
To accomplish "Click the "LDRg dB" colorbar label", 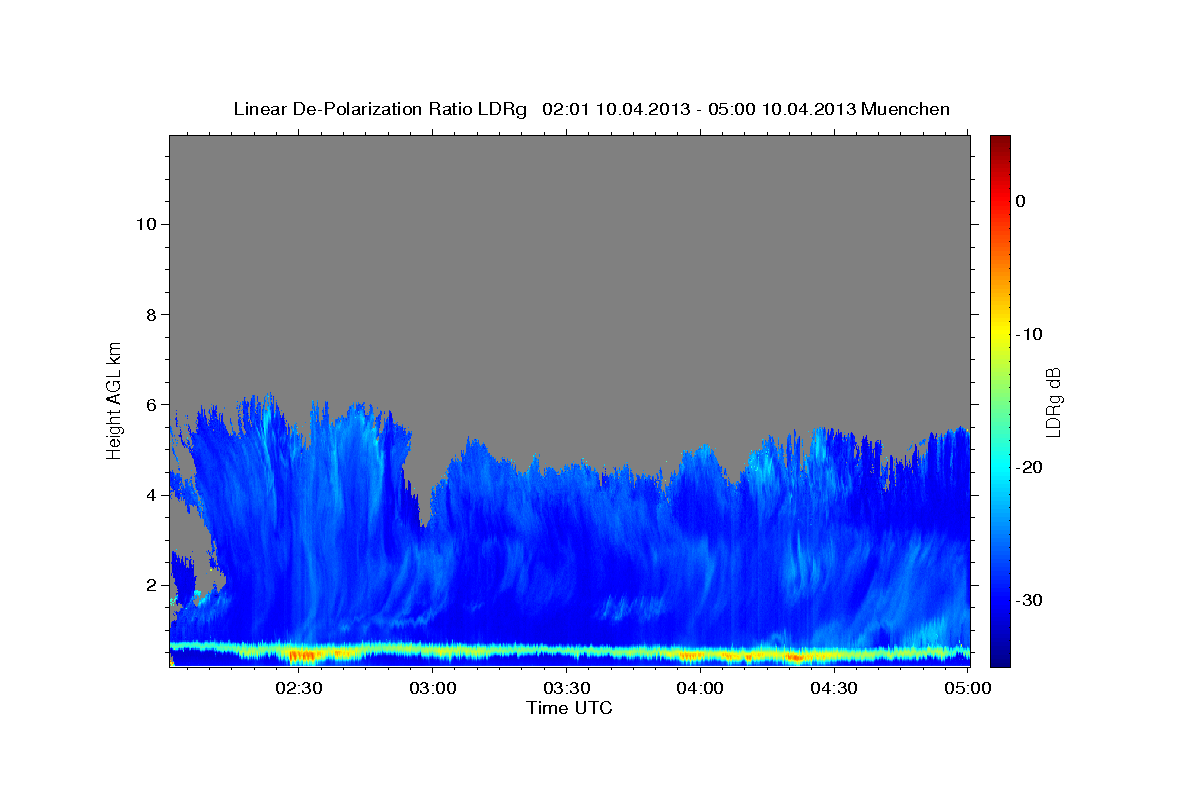I will coord(1053,401).
